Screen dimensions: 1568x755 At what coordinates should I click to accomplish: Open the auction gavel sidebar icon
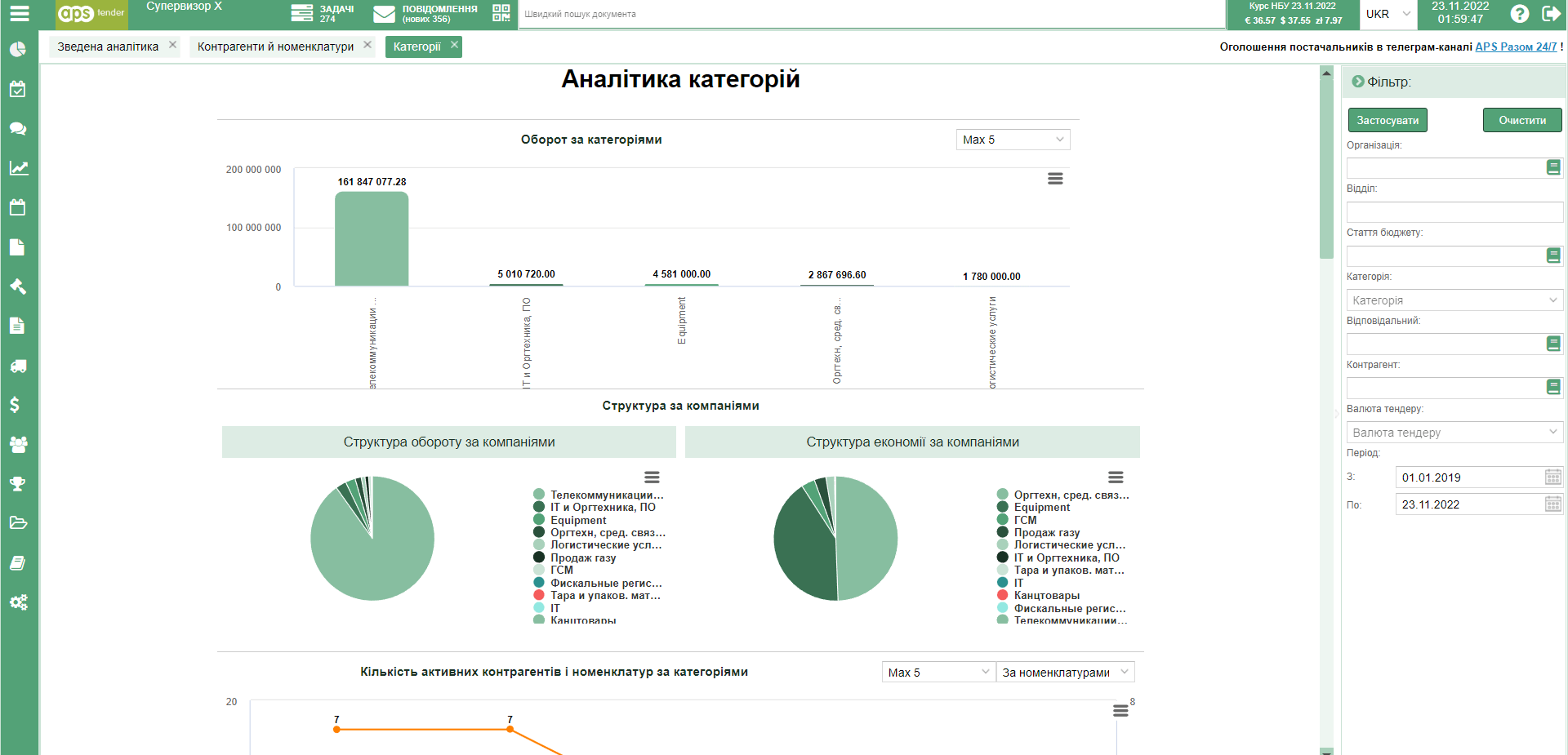[18, 286]
